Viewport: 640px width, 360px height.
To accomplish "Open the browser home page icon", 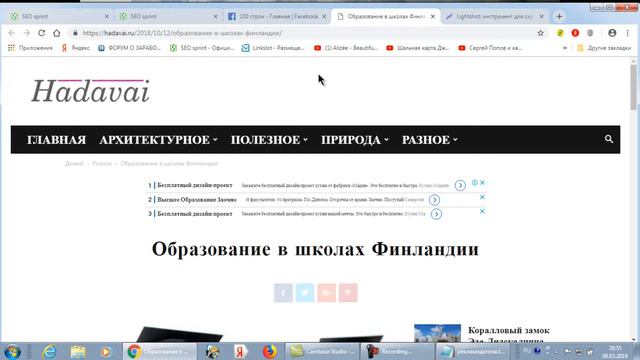I will tap(57, 33).
